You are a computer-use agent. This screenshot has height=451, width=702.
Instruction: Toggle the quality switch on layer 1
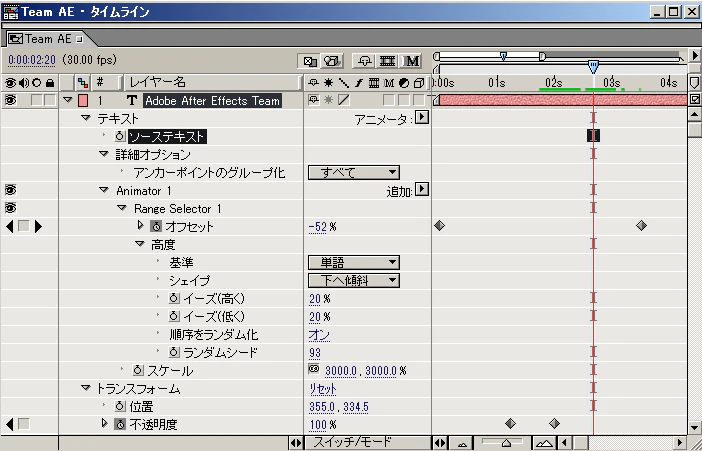tap(343, 100)
